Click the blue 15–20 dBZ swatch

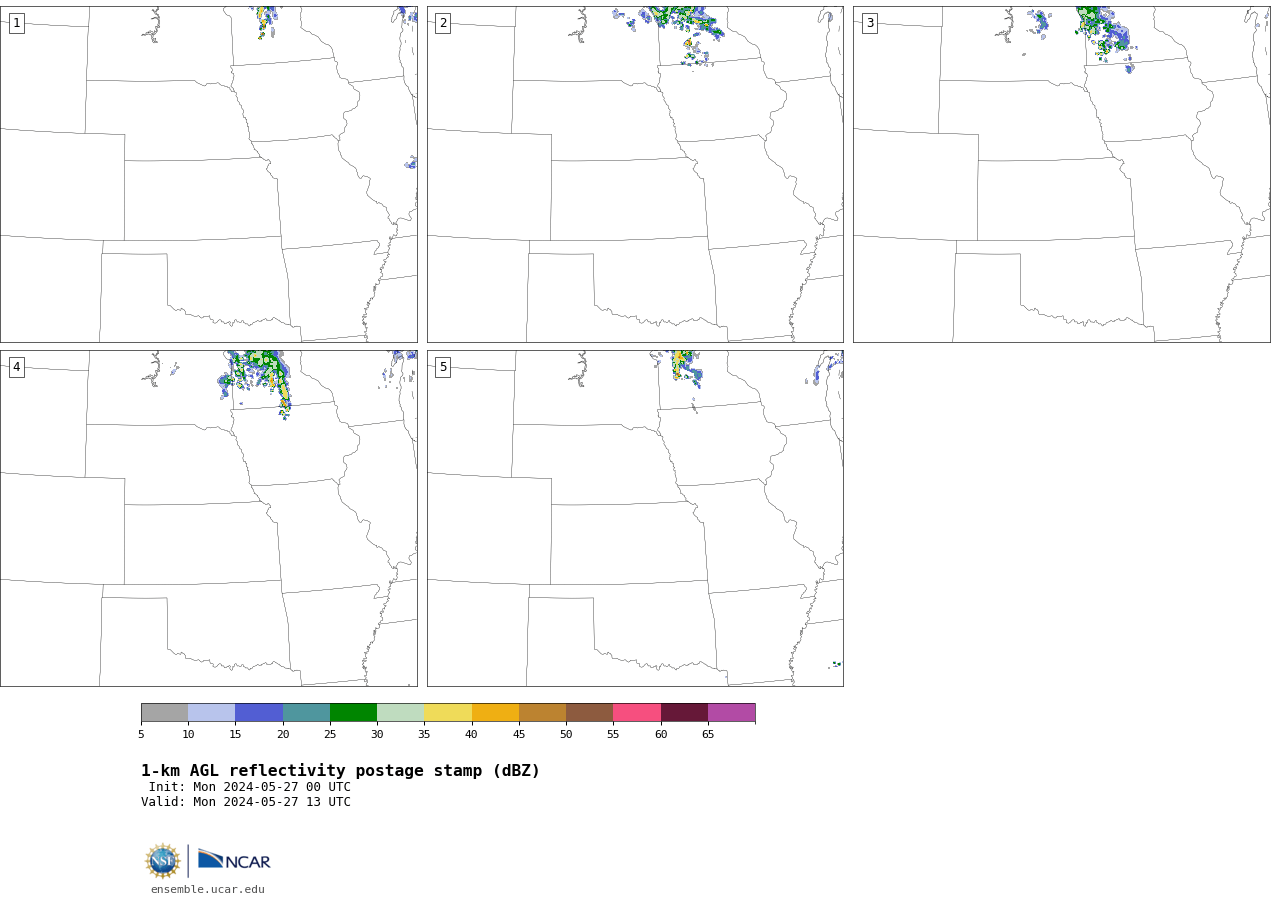point(259,713)
